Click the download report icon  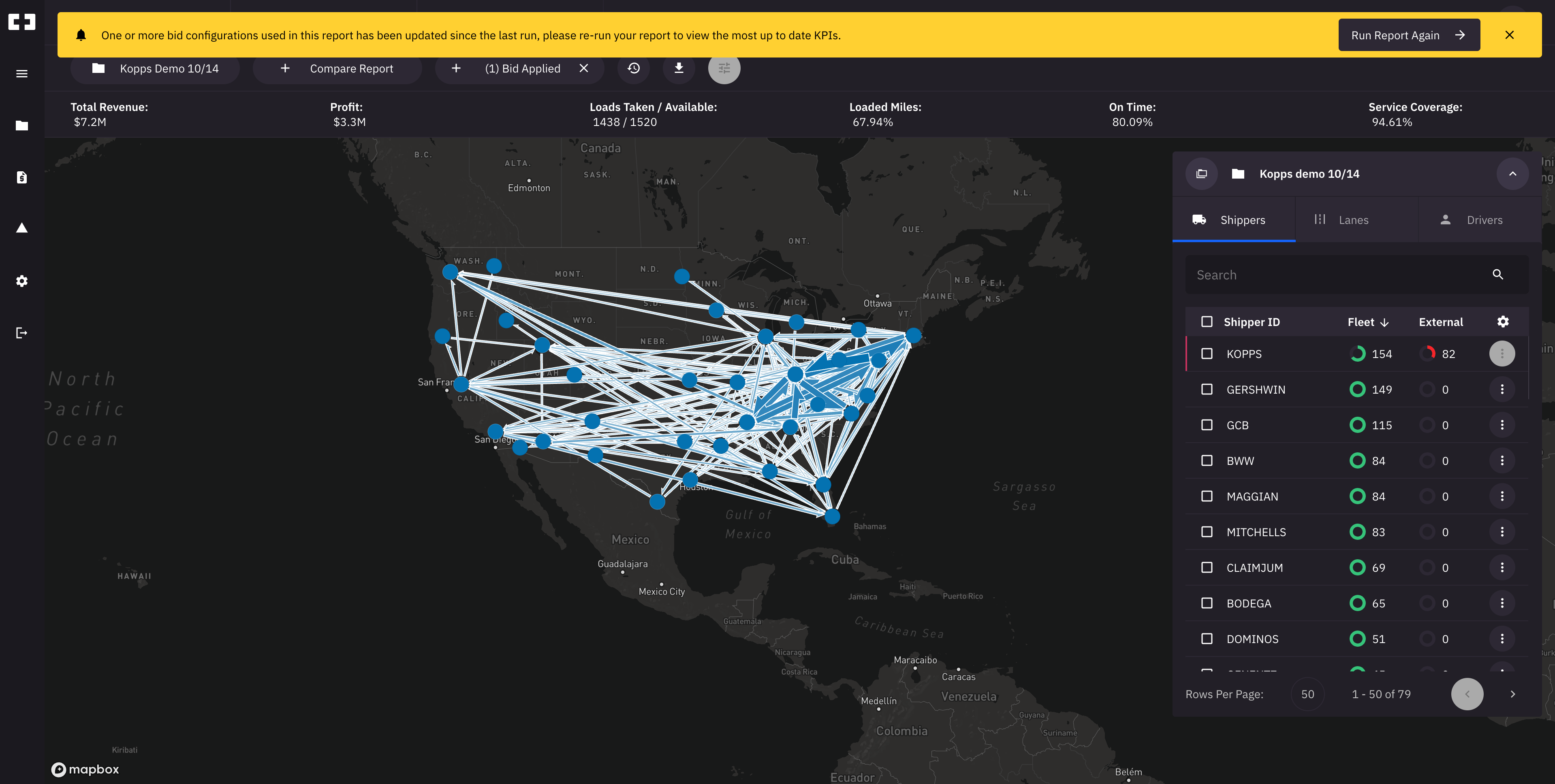coord(679,68)
